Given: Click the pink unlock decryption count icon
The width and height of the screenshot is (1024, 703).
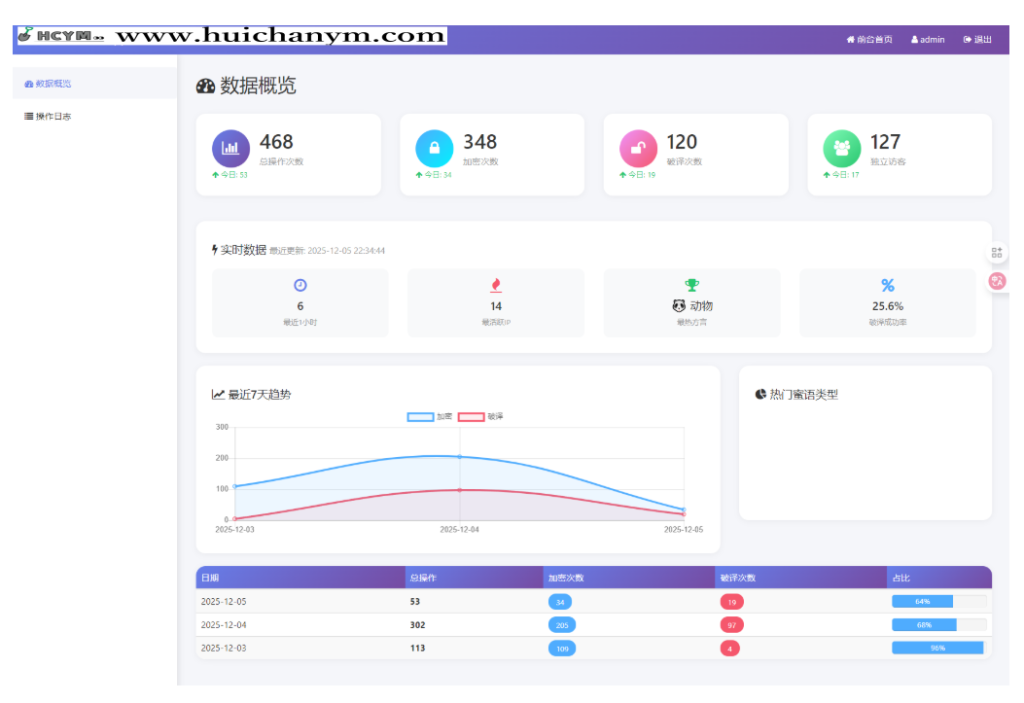Looking at the screenshot, I should pyautogui.click(x=638, y=148).
